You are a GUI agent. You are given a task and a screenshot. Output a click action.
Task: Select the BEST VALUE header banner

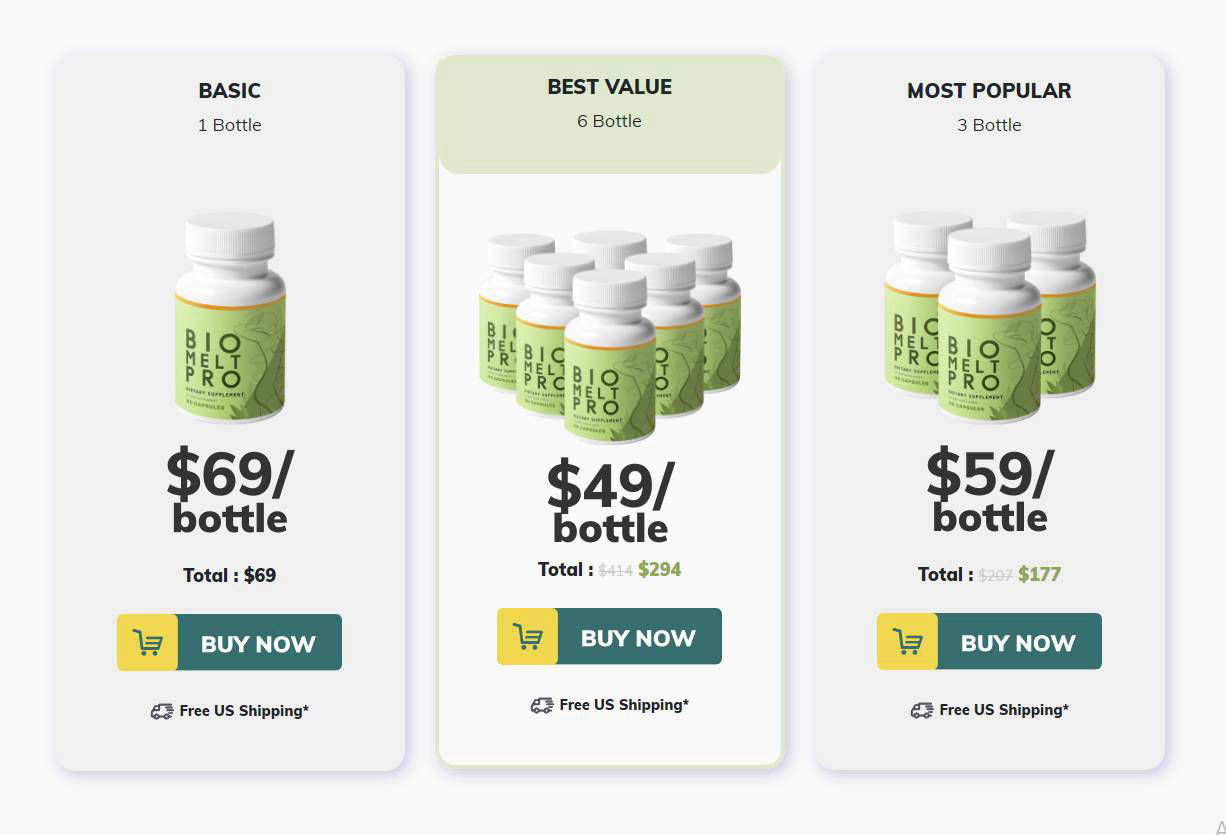610,87
